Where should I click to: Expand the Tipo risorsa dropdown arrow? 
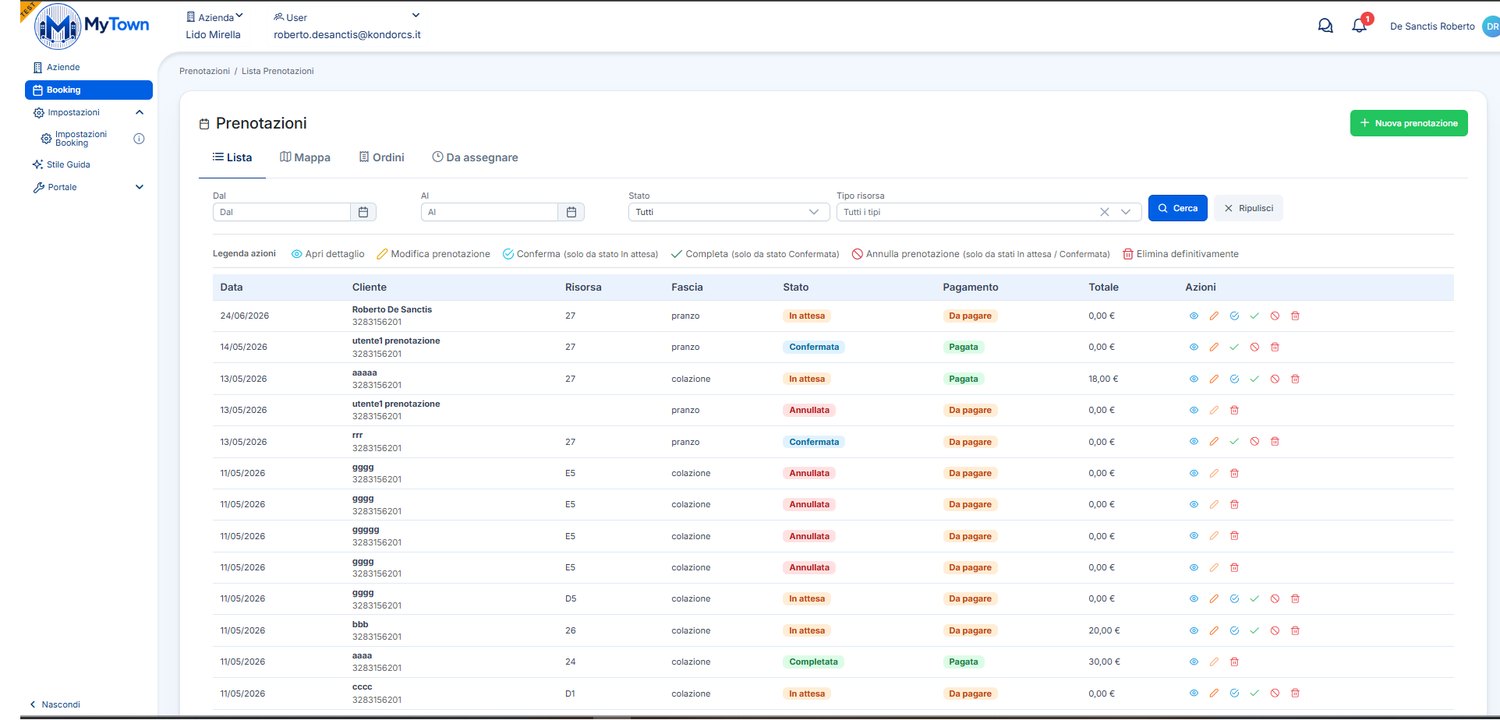[1127, 212]
